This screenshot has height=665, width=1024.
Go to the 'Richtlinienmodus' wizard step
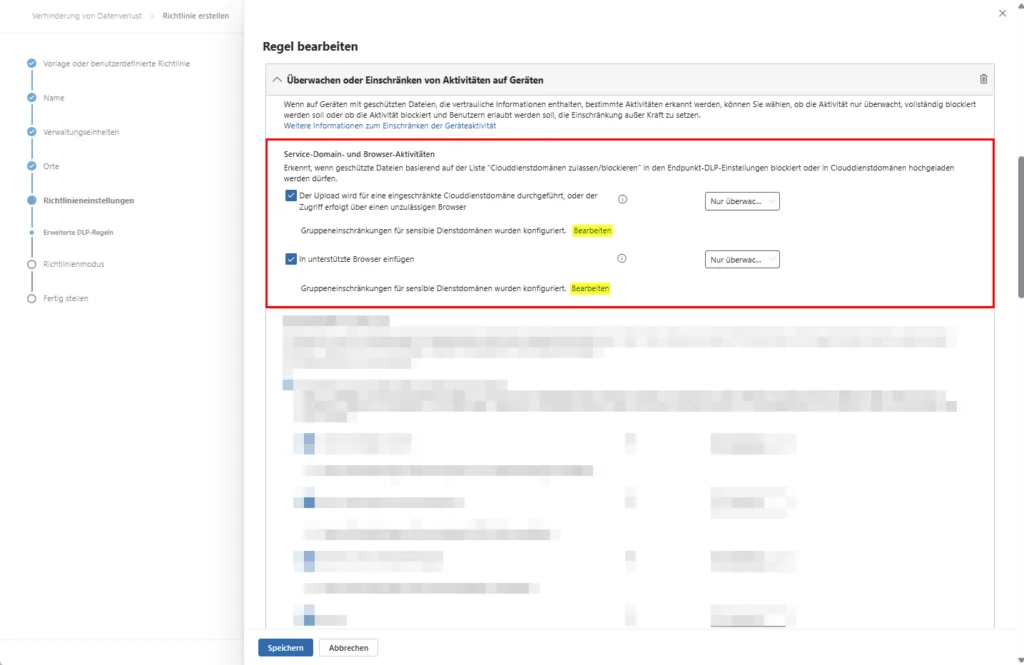pyautogui.click(x=73, y=264)
